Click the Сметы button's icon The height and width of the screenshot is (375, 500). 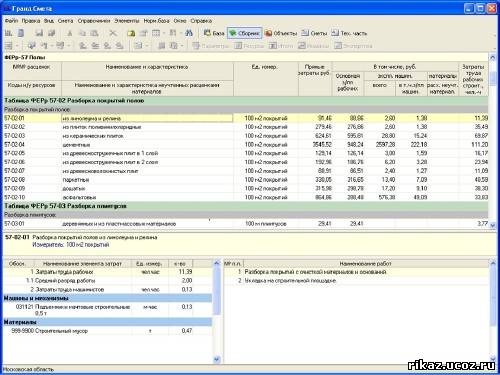[x=305, y=33]
